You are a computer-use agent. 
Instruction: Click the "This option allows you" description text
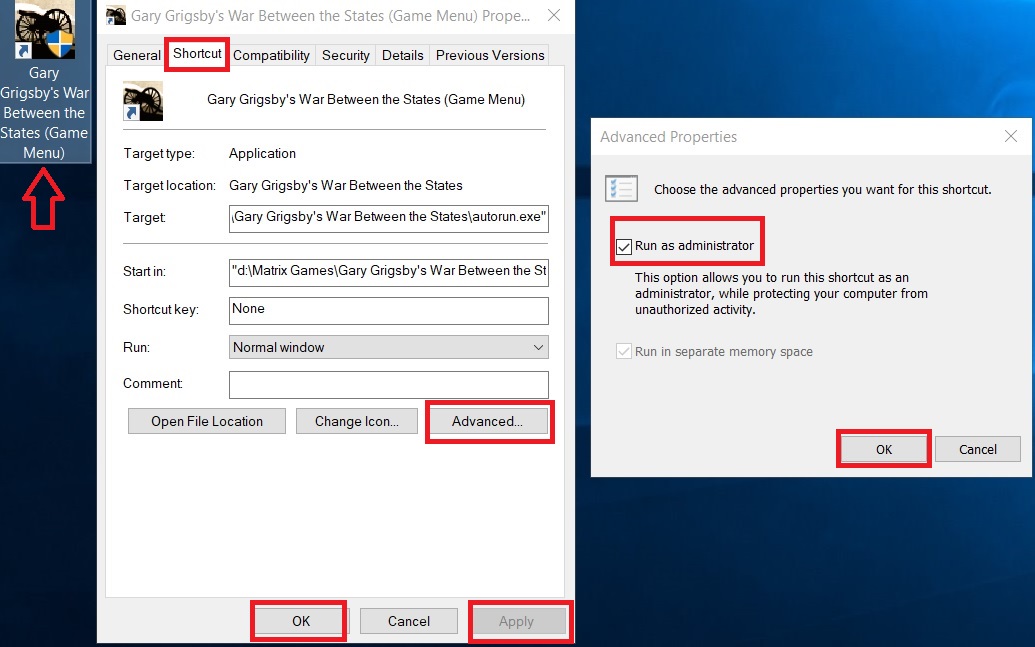pos(781,293)
